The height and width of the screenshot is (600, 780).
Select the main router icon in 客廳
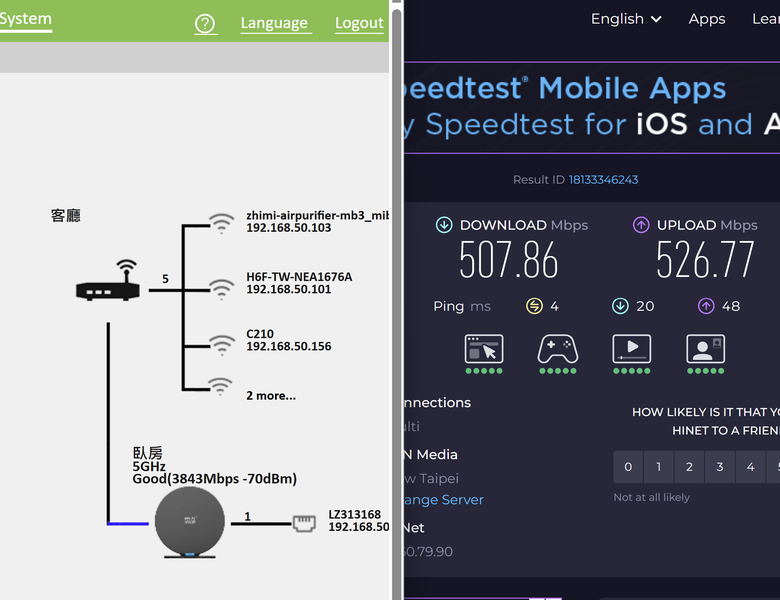[107, 280]
